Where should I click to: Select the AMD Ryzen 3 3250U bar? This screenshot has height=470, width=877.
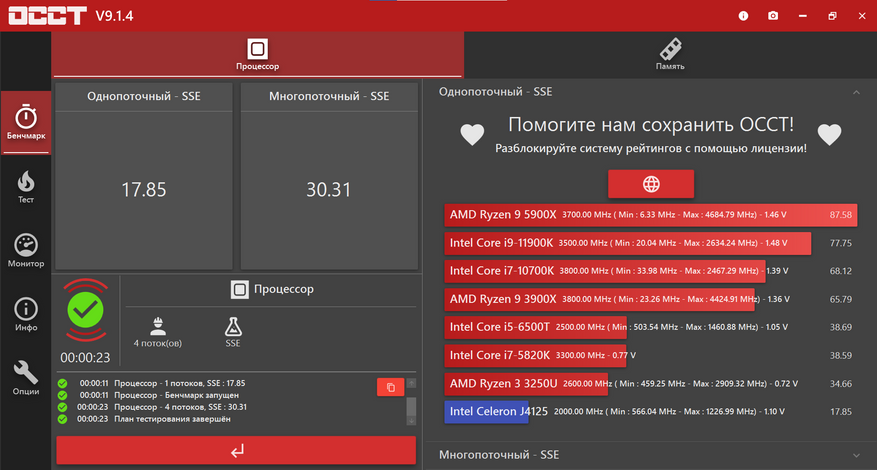pyautogui.click(x=526, y=383)
